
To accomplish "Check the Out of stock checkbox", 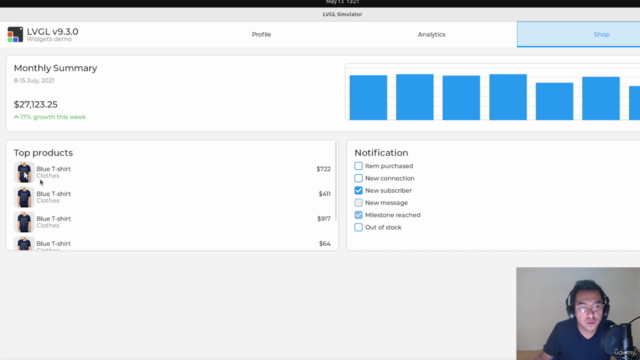I will pos(358,227).
